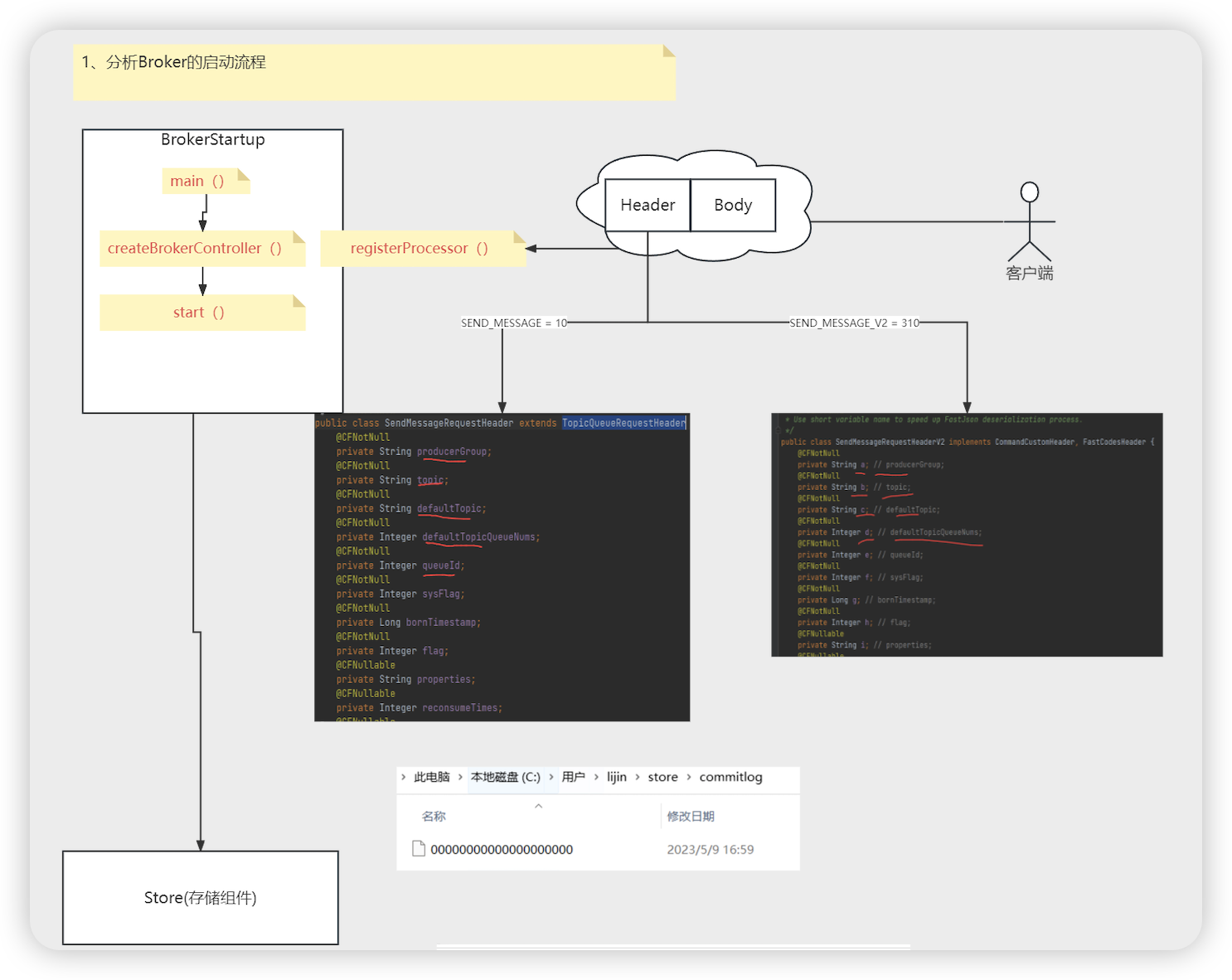Screen dimensions: 1232x980
Task: Click the producerGroup field in the code
Action: [x=454, y=452]
